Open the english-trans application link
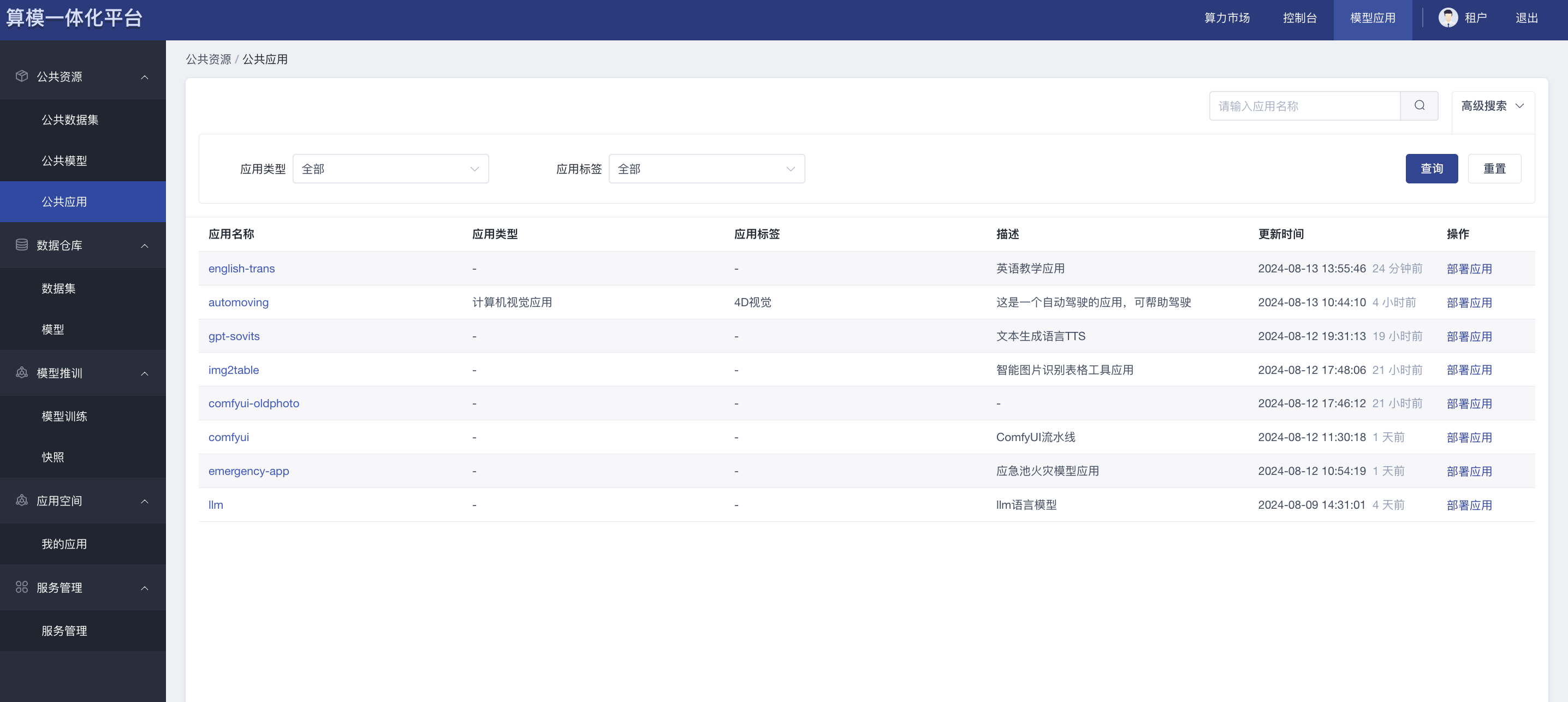This screenshot has width=1568, height=702. pyautogui.click(x=241, y=269)
